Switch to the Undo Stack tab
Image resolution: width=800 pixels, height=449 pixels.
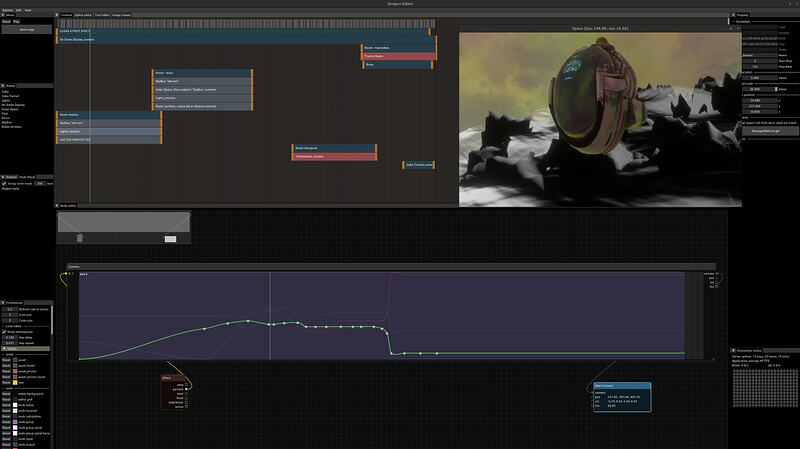tap(28, 177)
